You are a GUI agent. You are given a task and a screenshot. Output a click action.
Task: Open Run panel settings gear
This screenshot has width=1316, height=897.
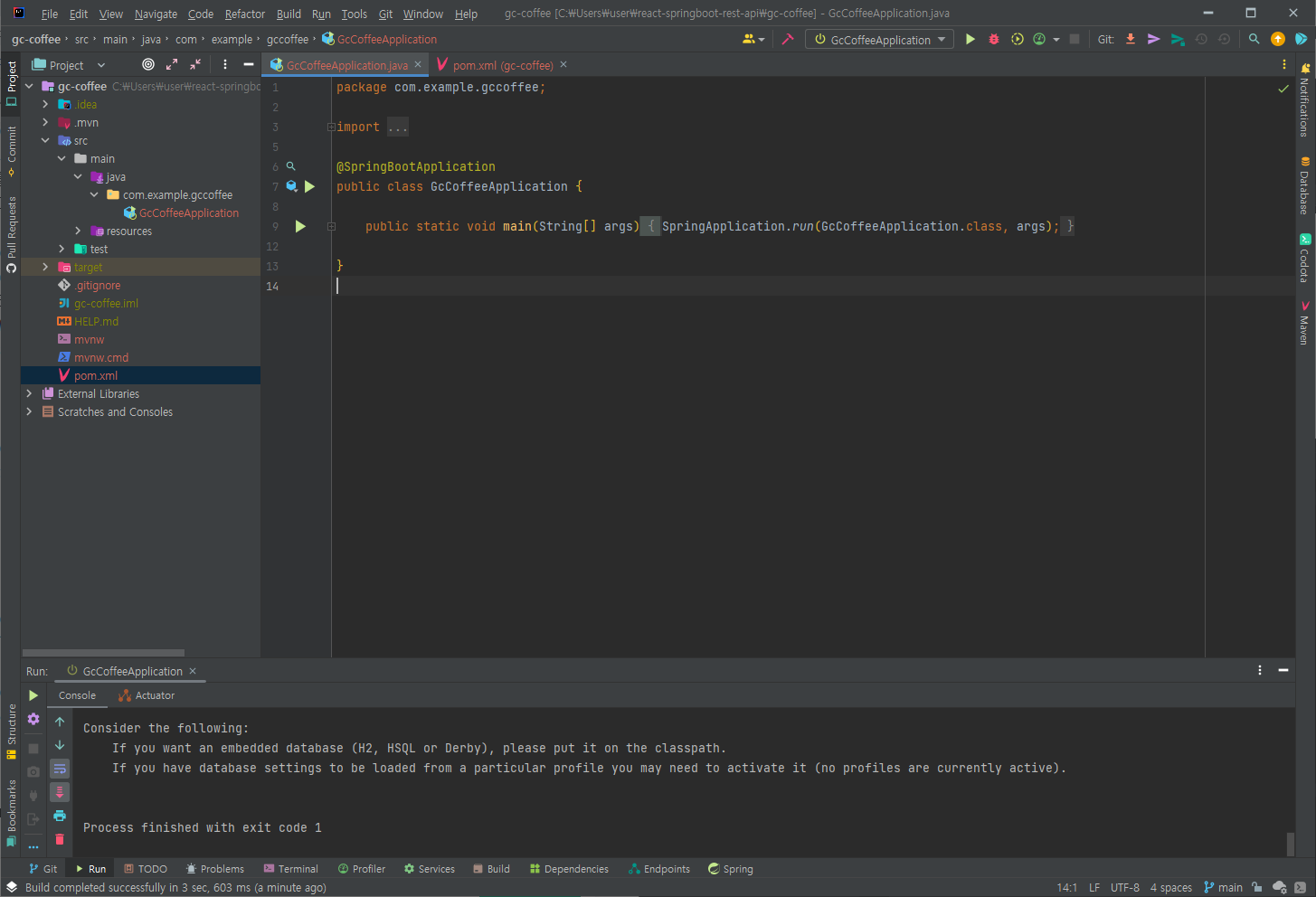point(33,719)
